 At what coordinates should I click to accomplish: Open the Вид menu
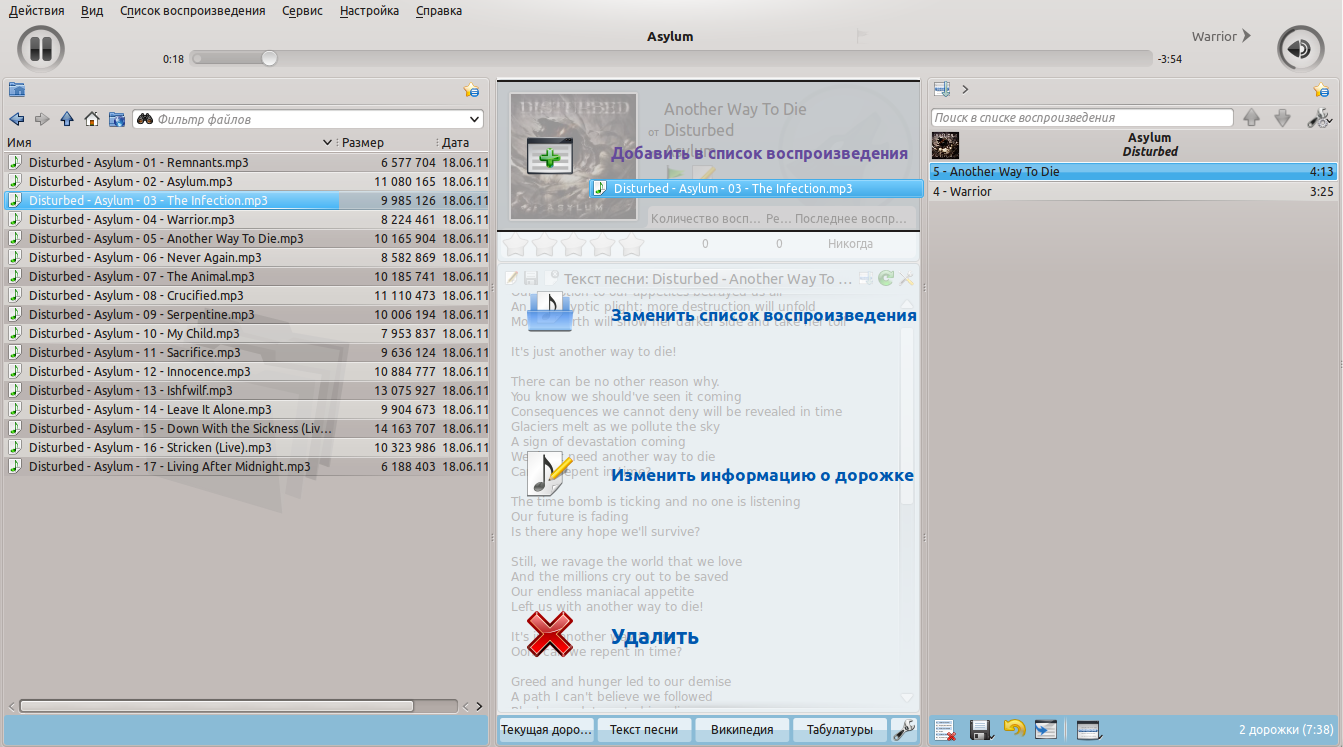[x=92, y=11]
